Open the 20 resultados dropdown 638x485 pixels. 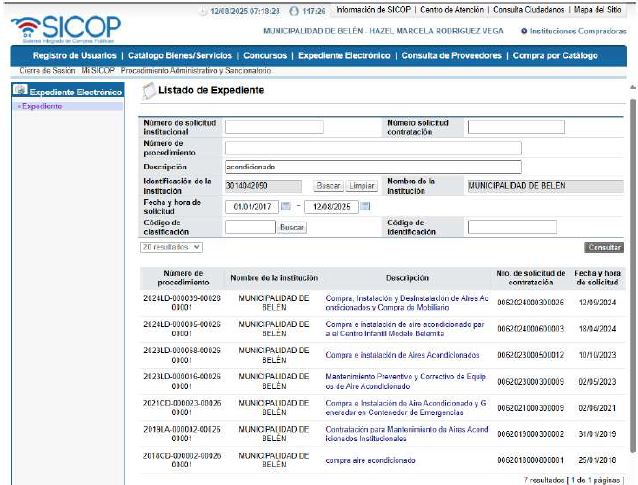[171, 247]
